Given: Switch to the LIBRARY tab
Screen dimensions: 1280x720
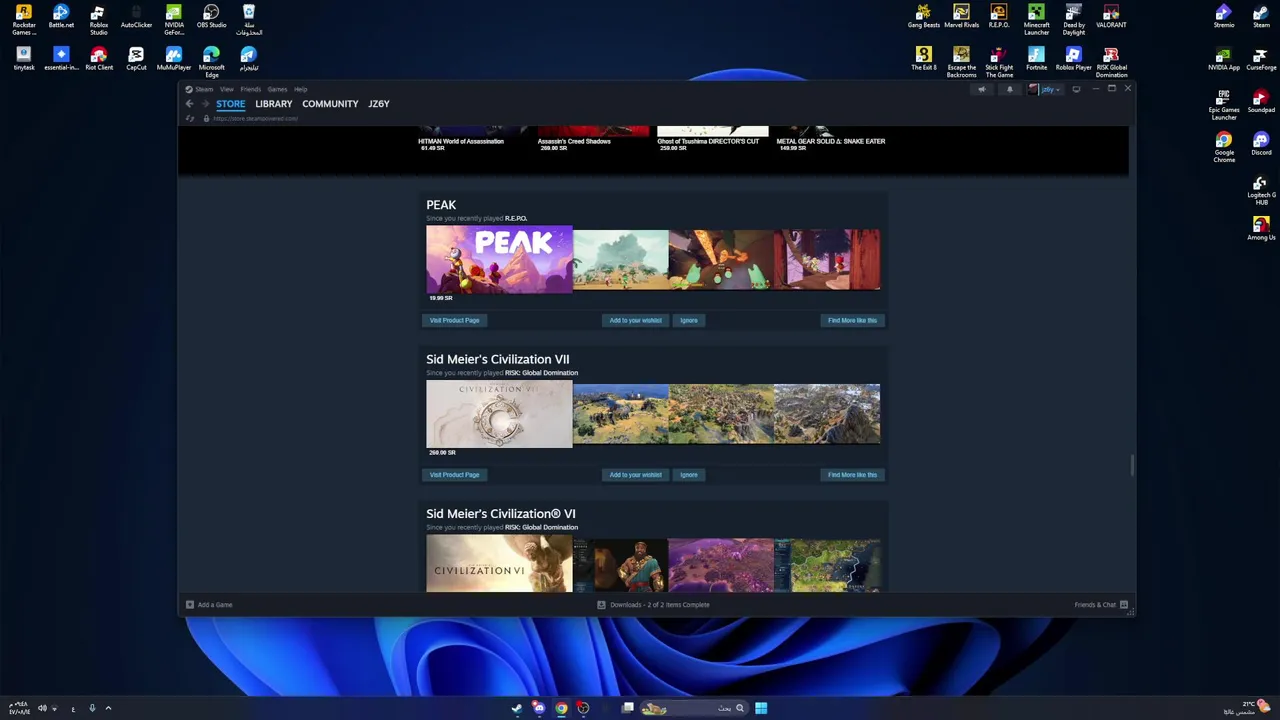Looking at the screenshot, I should [273, 104].
